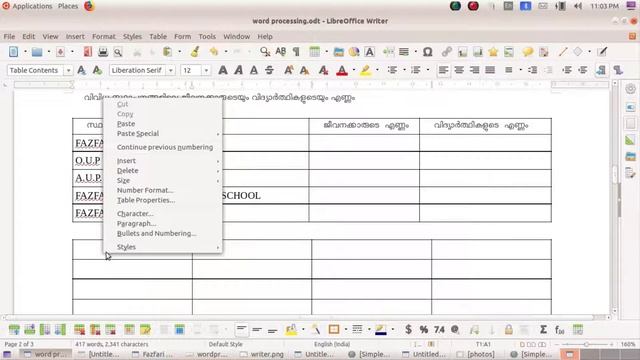Click the Undo arrow icon
The image size is (640, 360).
pyautogui.click(x=213, y=52)
